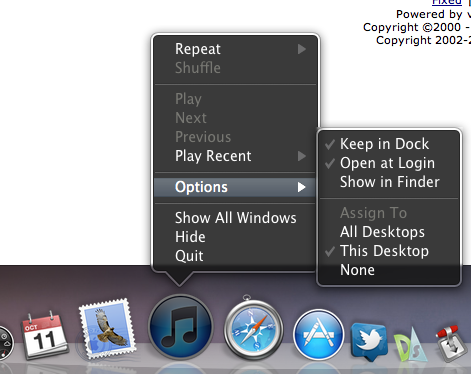Open the Options submenu
471x374 pixels.
(x=235, y=187)
